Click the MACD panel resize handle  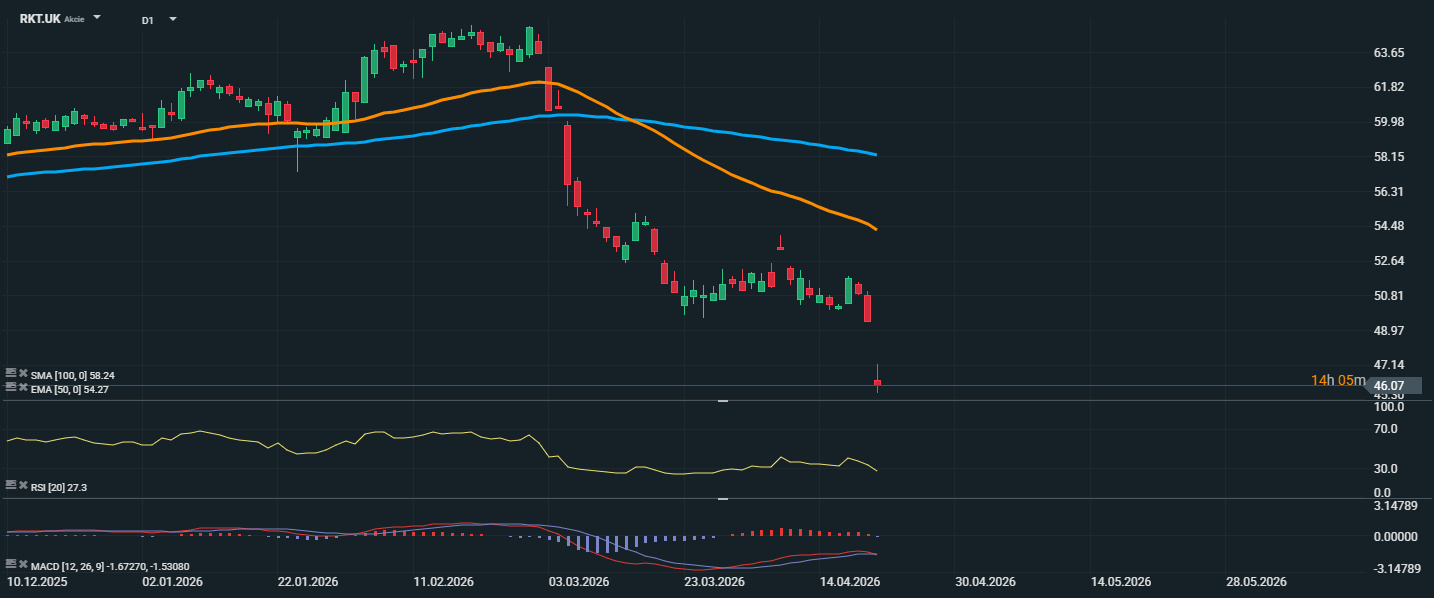point(722,498)
